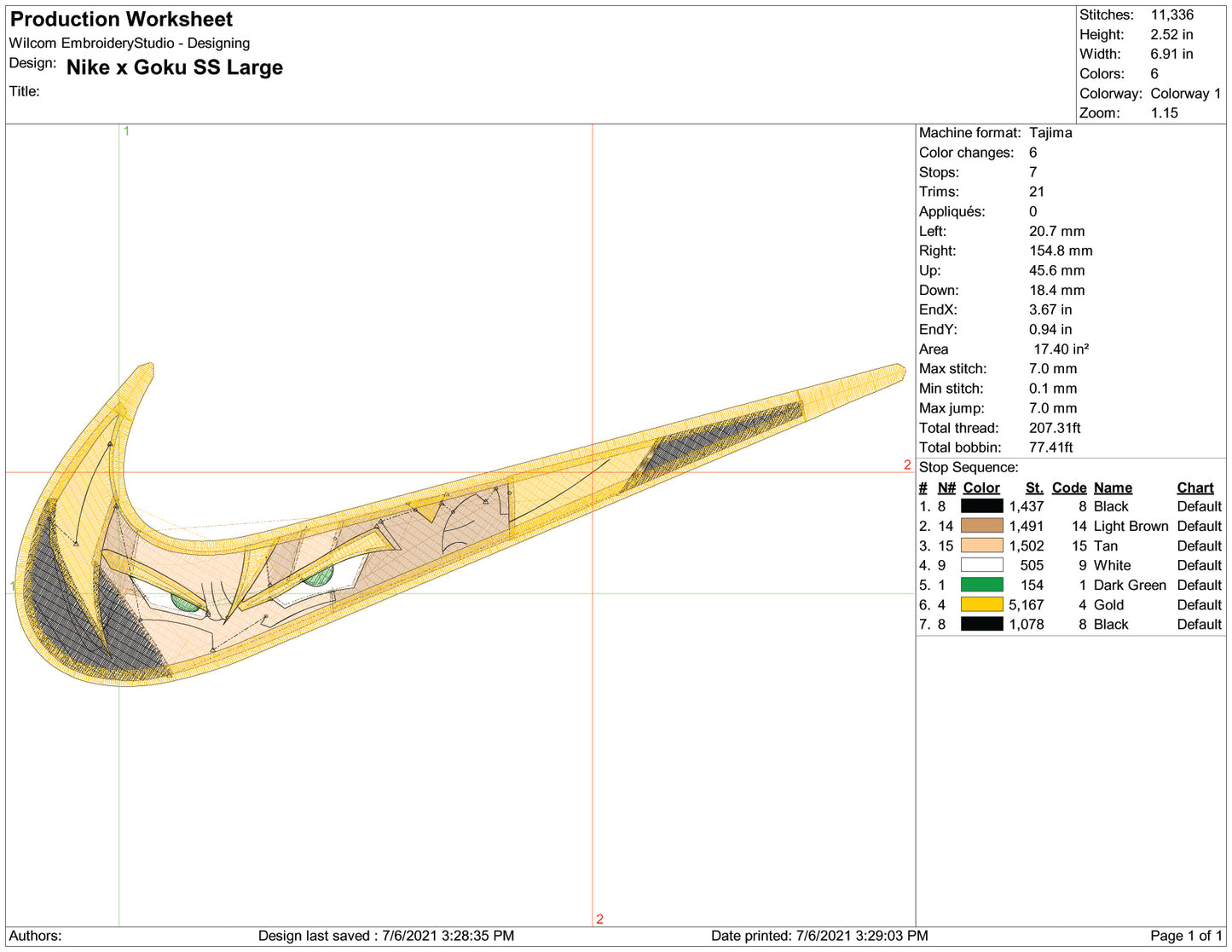1232x952 pixels.
Task: Click the Dark Green color swatch
Action: coord(981,585)
